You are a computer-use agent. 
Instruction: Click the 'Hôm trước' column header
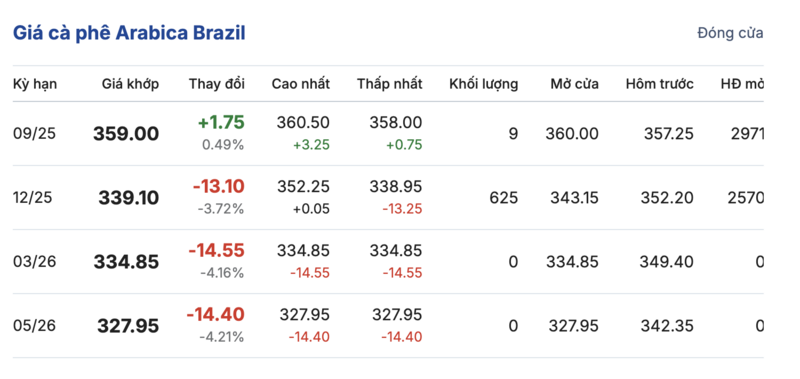pos(660,84)
